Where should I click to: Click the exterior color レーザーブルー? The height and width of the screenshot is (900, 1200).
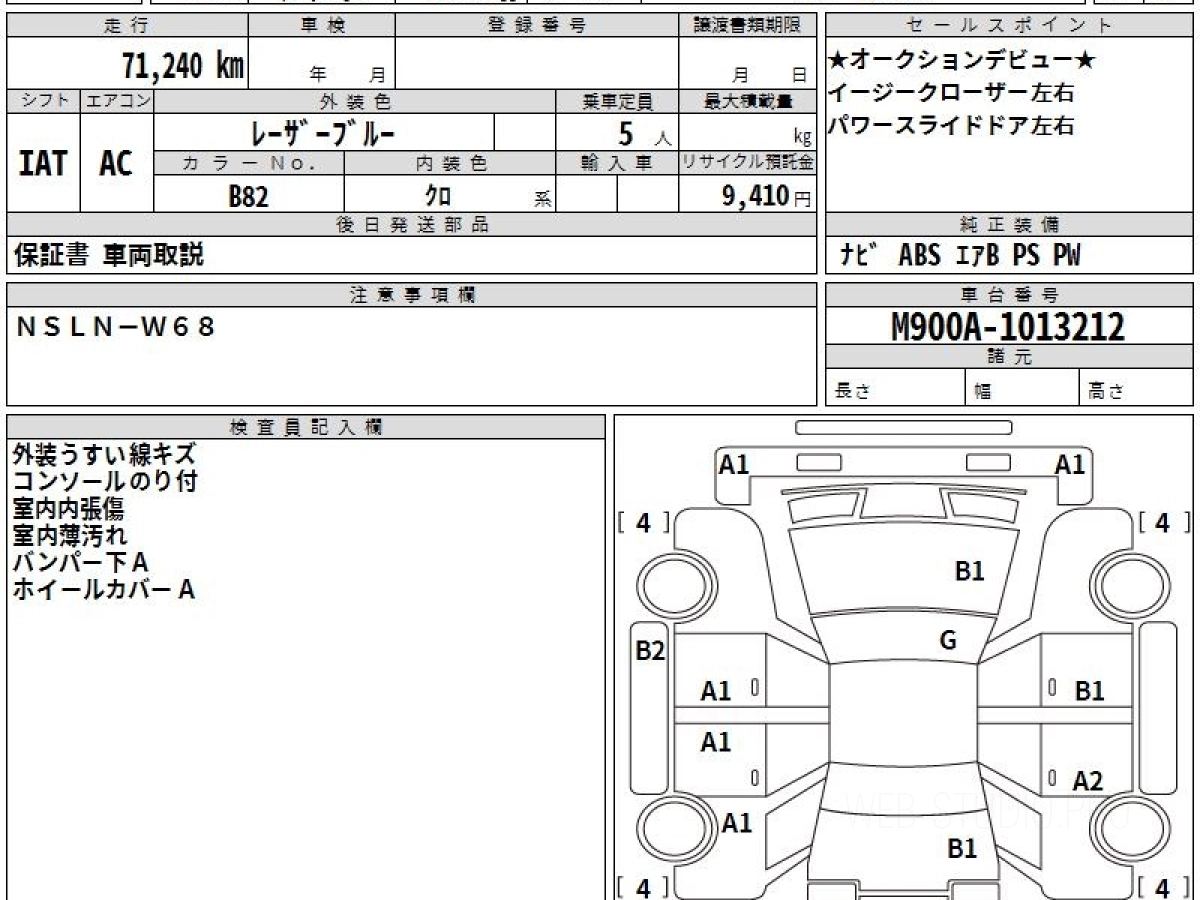322,132
